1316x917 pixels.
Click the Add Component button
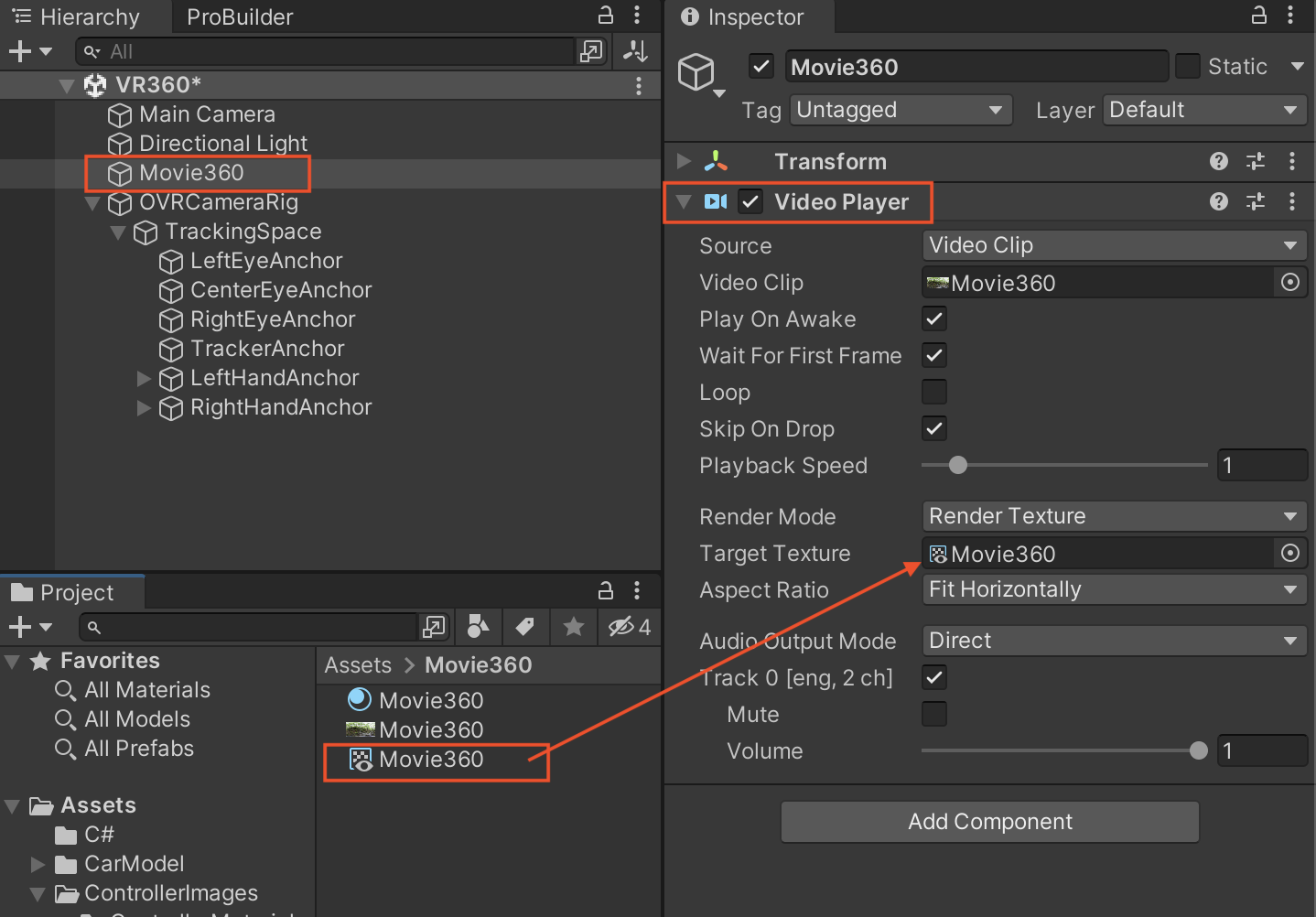989,822
